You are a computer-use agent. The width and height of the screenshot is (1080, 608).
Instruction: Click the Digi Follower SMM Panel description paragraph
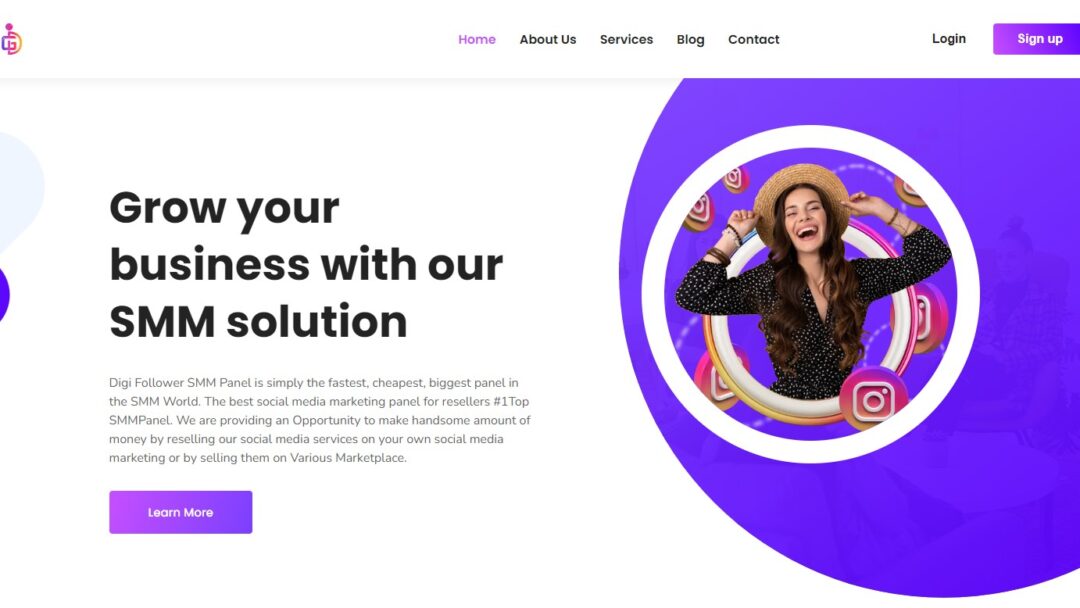(320, 420)
